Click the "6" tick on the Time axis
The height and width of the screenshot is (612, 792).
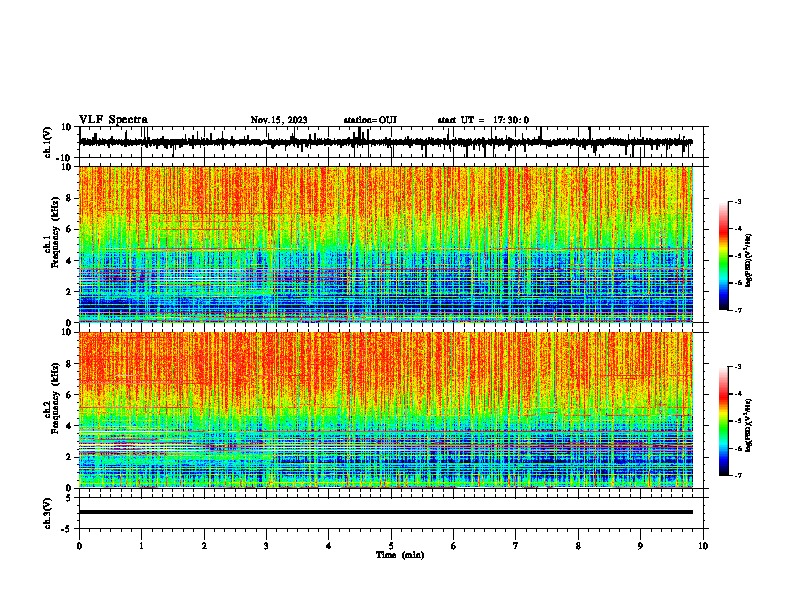[x=454, y=546]
